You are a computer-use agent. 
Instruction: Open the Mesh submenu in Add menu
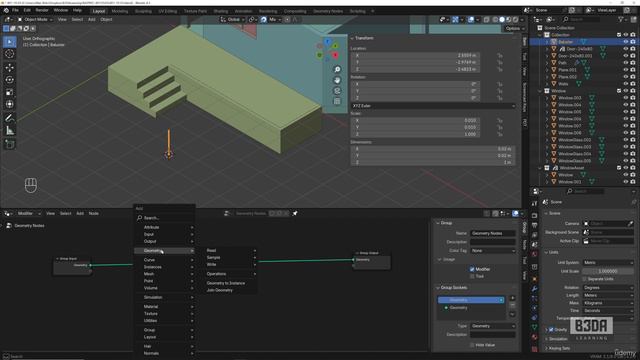164,274
